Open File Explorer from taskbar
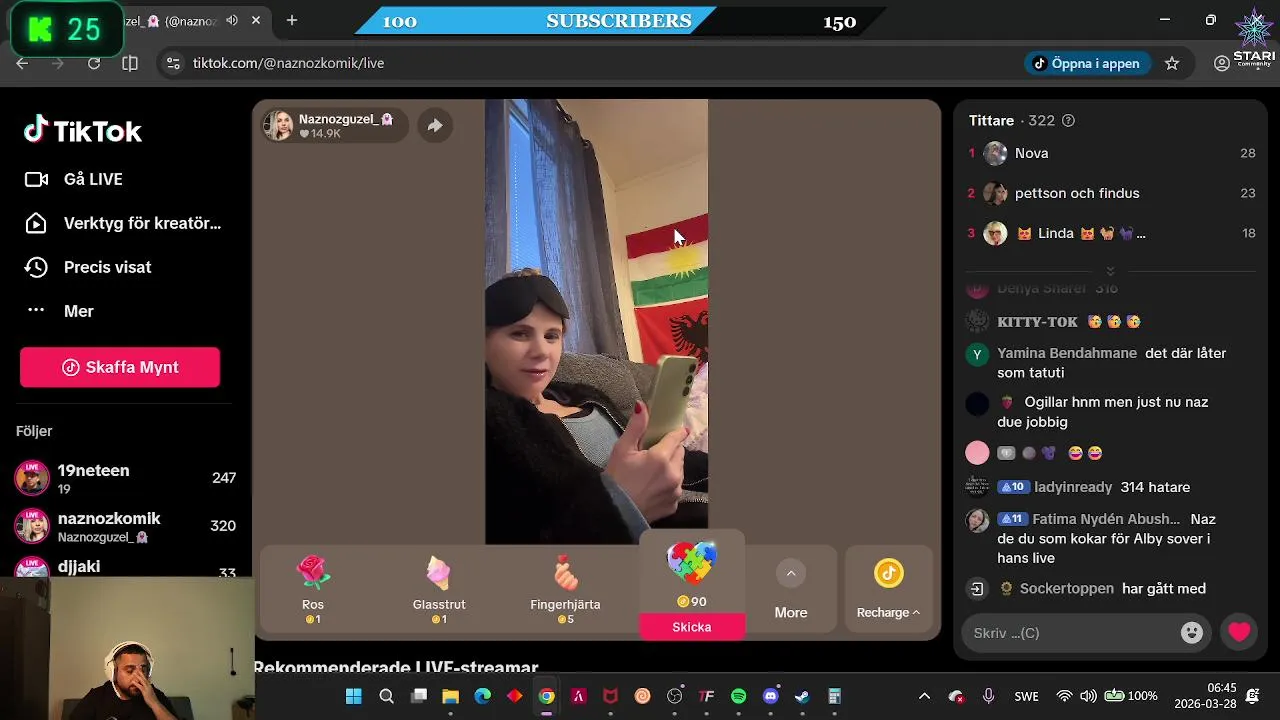This screenshot has height=720, width=1280. point(451,696)
